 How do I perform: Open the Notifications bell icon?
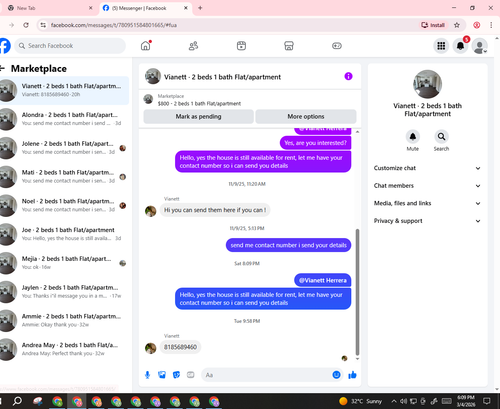coord(460,46)
